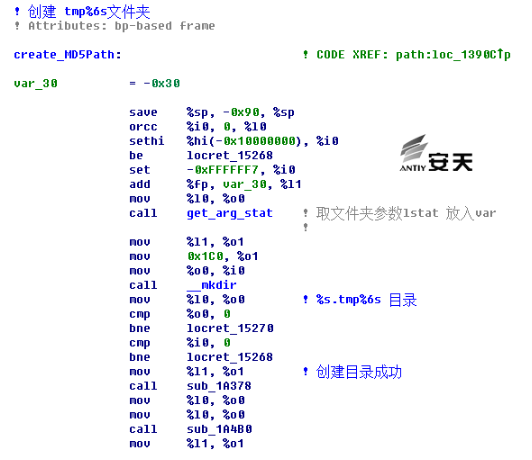
Task: Select the create_MD5Path function label
Action: (68, 55)
